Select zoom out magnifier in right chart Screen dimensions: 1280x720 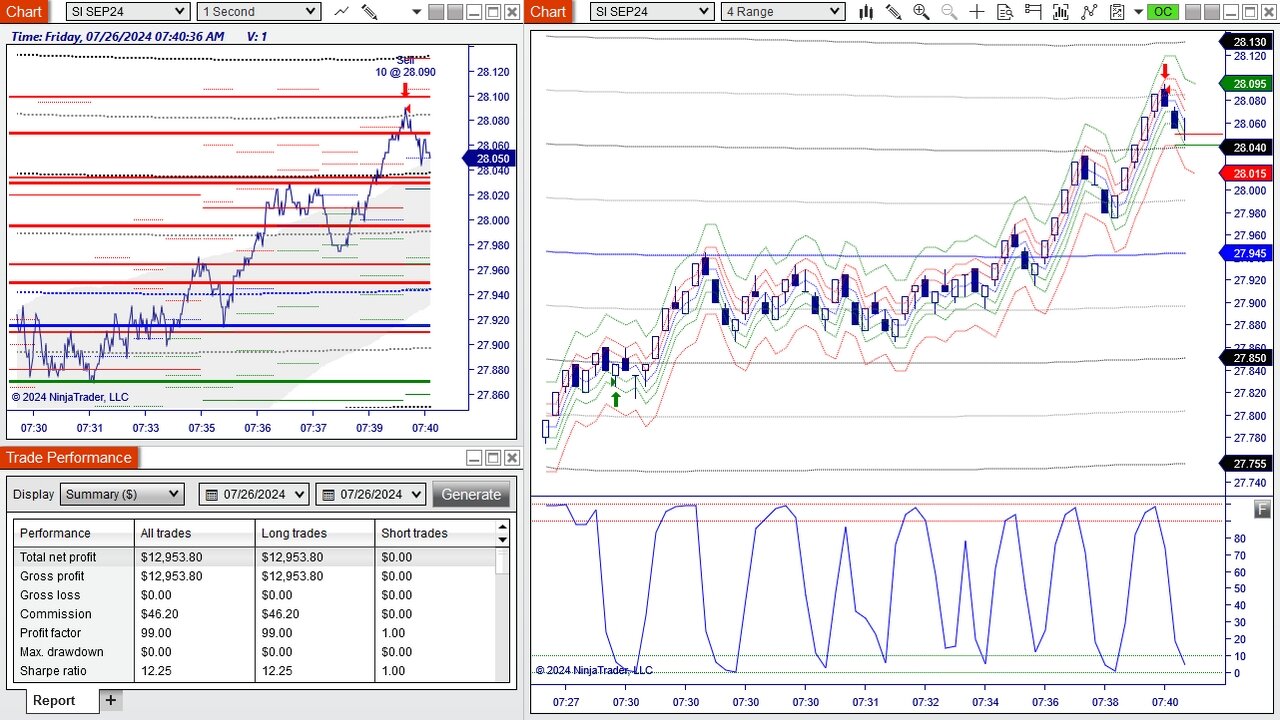point(949,12)
